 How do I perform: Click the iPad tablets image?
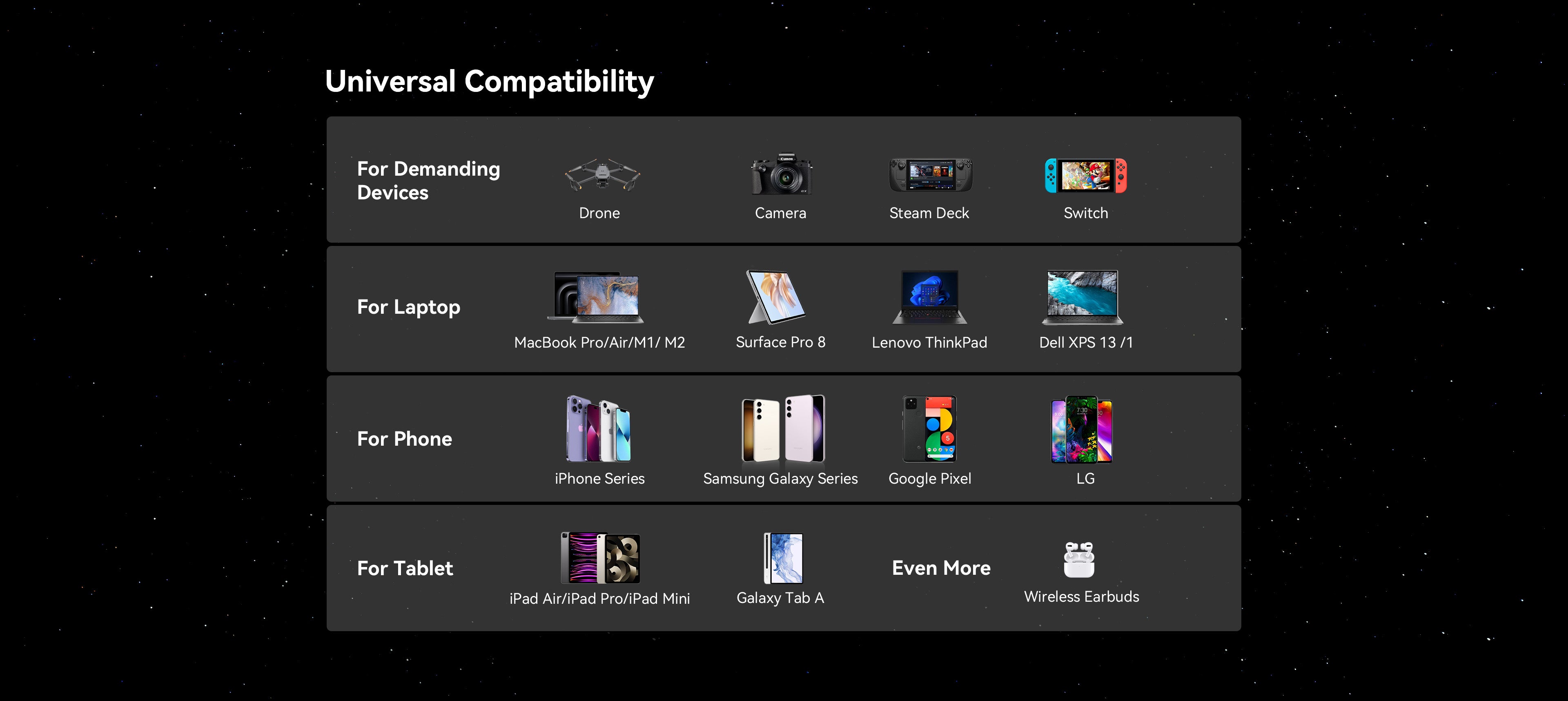pos(600,558)
